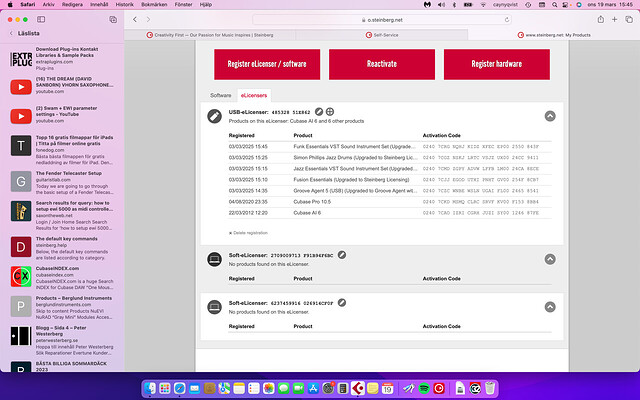Go forward with the Safari forward arrow
The width and height of the screenshot is (640, 400).
(148, 19)
